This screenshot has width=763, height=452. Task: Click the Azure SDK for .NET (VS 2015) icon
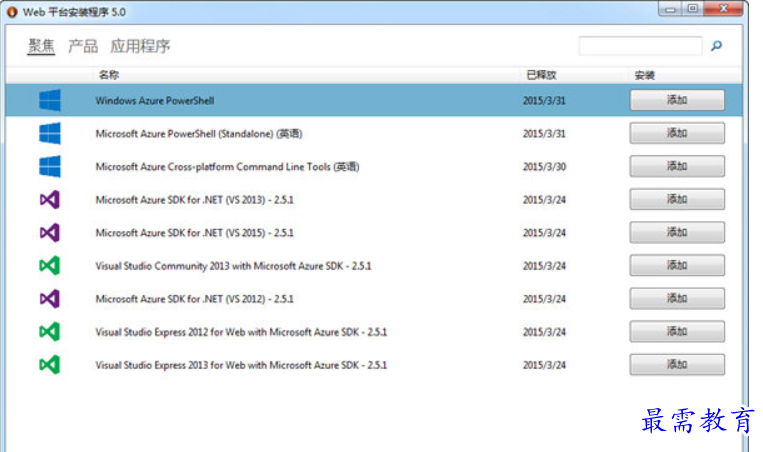tap(50, 233)
